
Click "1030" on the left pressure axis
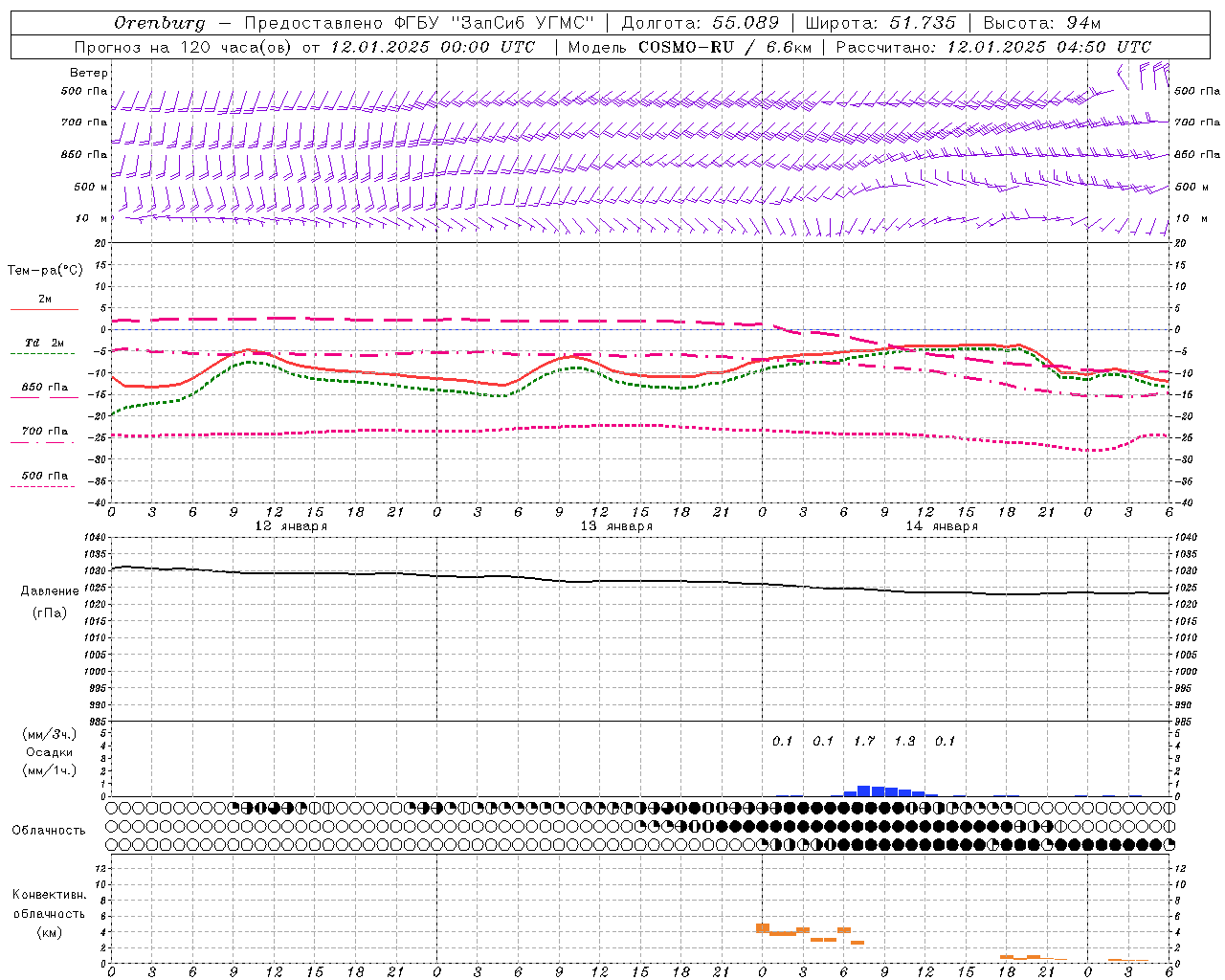tap(96, 570)
